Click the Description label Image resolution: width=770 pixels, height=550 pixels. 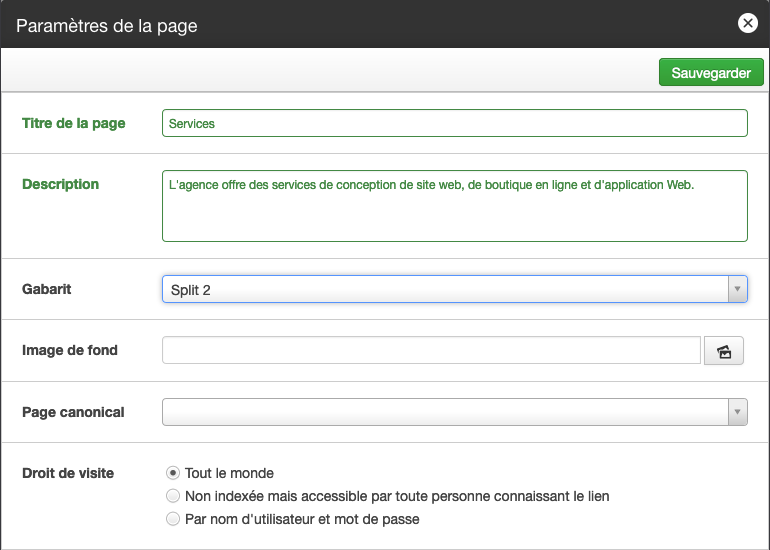(60, 184)
